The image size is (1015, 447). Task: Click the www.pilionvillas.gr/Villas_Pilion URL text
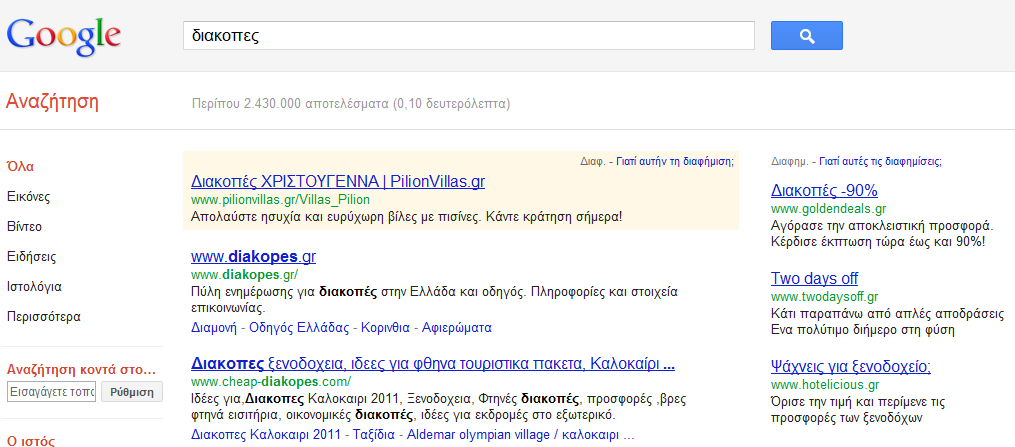pyautogui.click(x=280, y=199)
